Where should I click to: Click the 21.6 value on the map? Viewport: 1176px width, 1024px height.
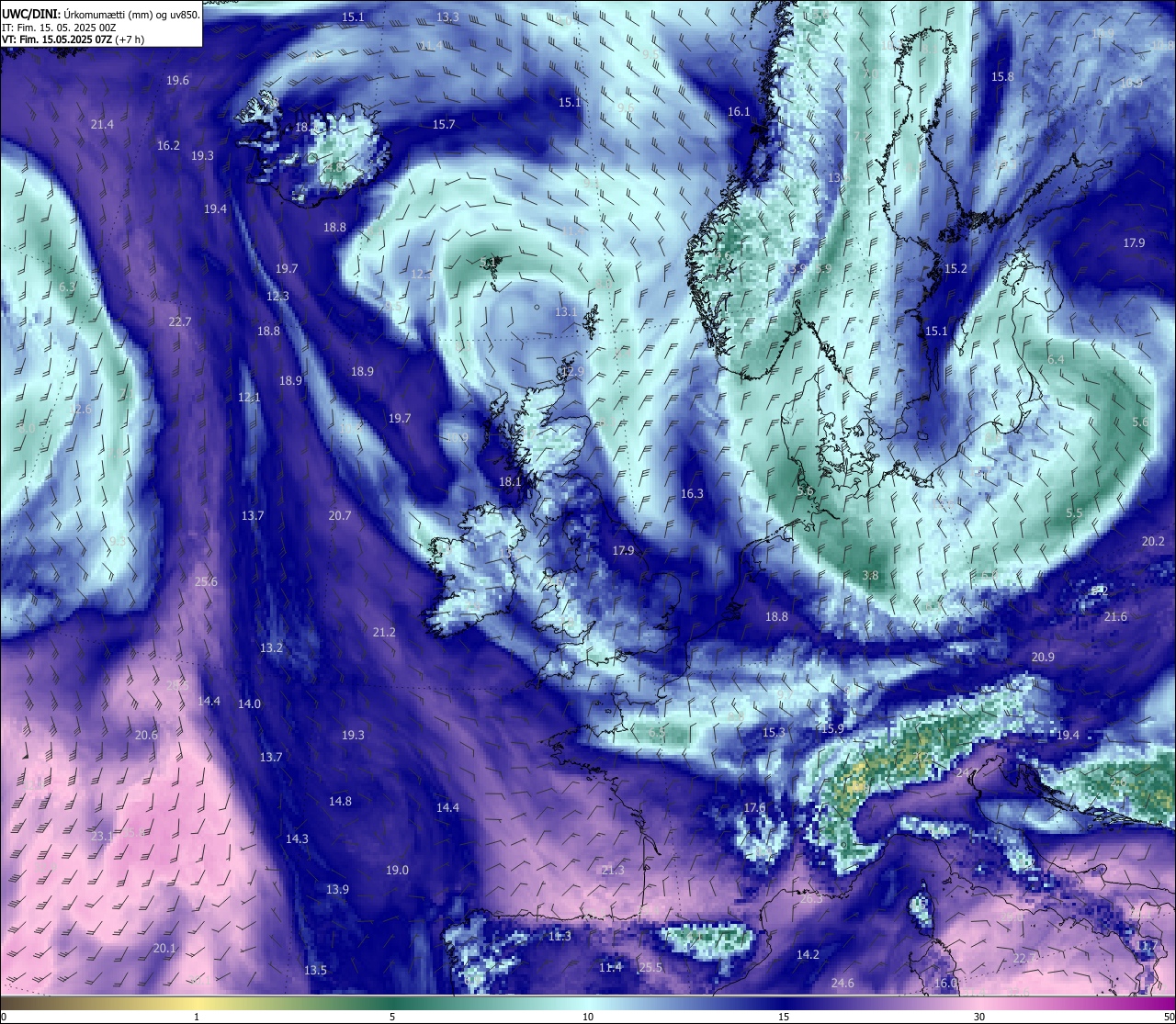(1115, 617)
